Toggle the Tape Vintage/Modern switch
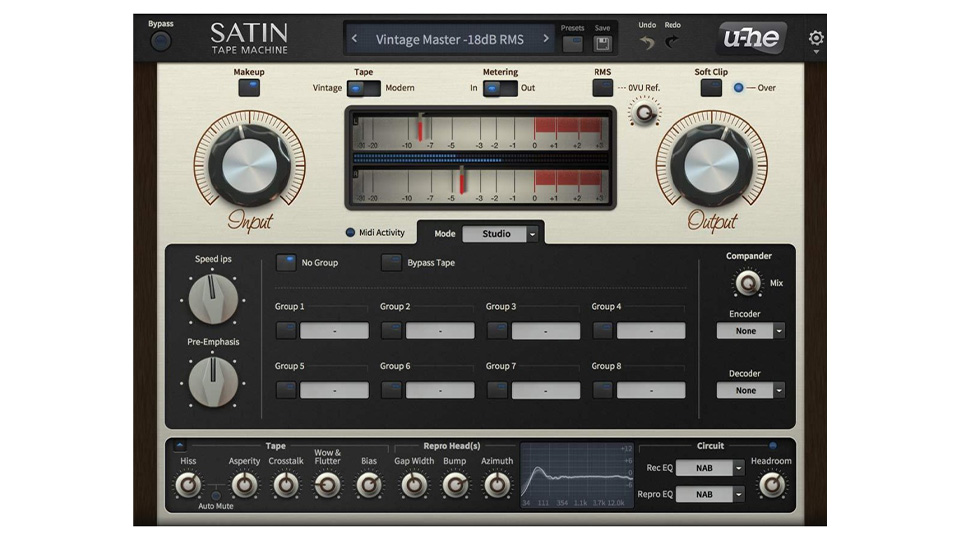The width and height of the screenshot is (960, 540). [363, 88]
